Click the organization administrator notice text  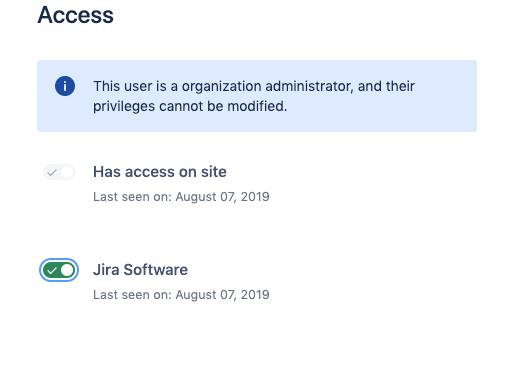click(254, 96)
